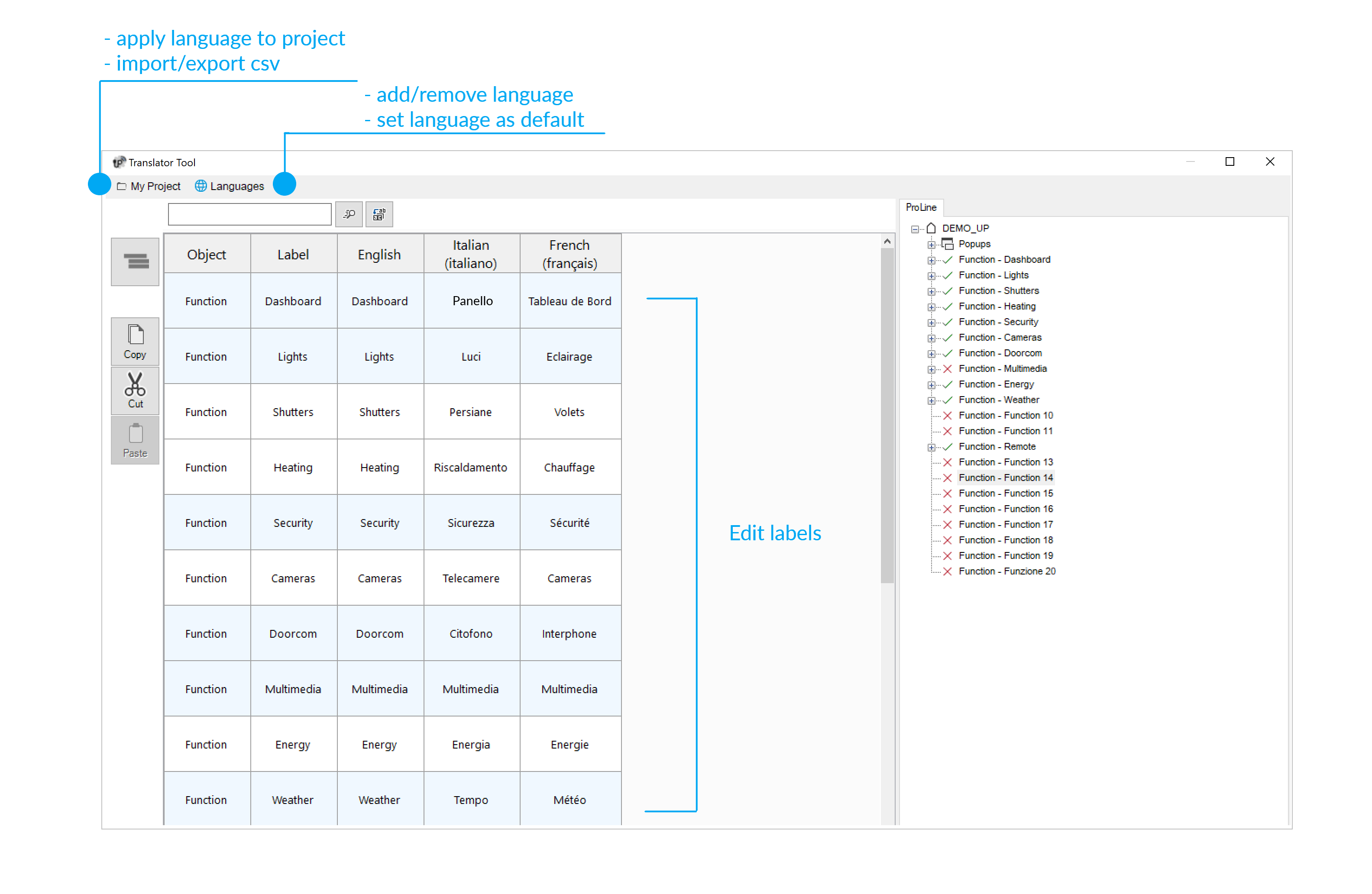Select the French cell 'Chauffage'
The image size is (1372, 894).
coord(570,467)
